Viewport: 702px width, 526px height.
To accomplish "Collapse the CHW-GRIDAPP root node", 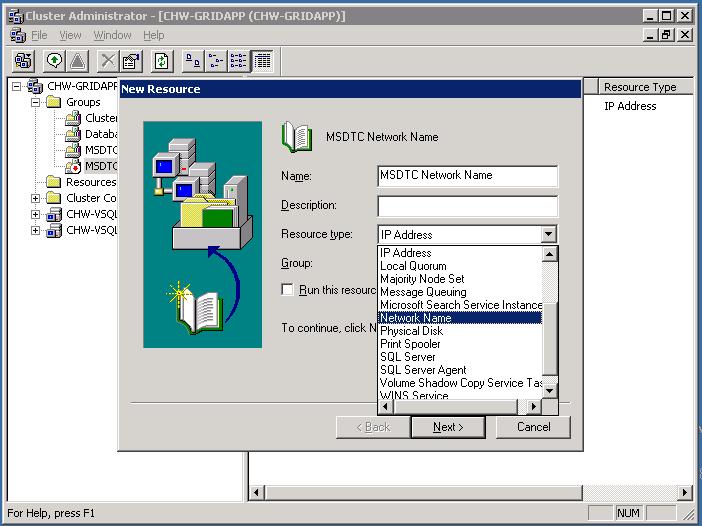I will [17, 86].
